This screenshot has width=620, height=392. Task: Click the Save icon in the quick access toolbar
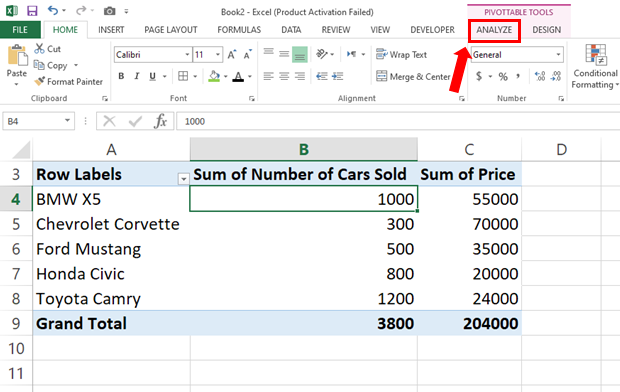coord(32,11)
